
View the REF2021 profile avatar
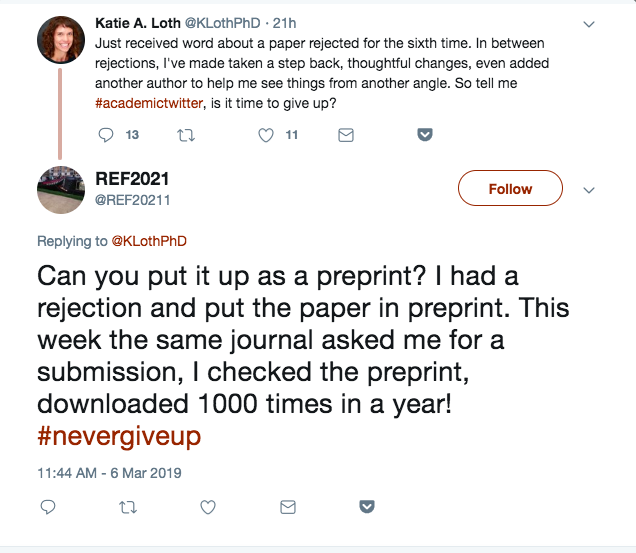coord(61,190)
